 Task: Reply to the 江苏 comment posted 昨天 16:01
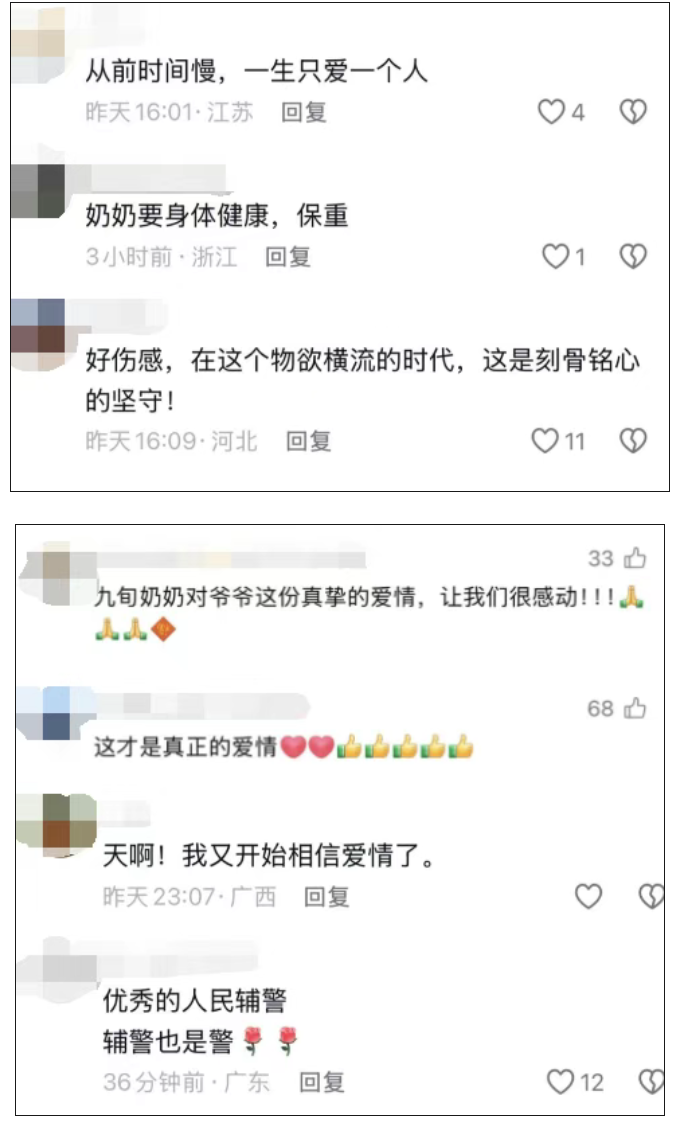click(303, 112)
